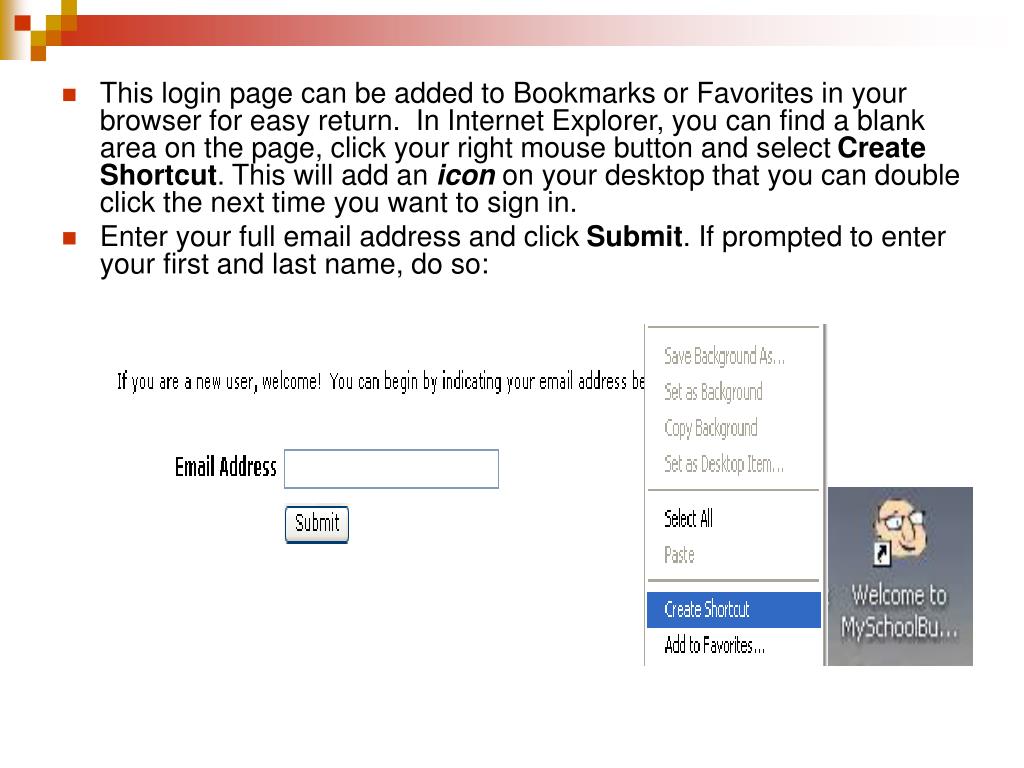Click the first red square bullet point
Image resolution: width=1024 pixels, height=768 pixels.
tap(69, 95)
